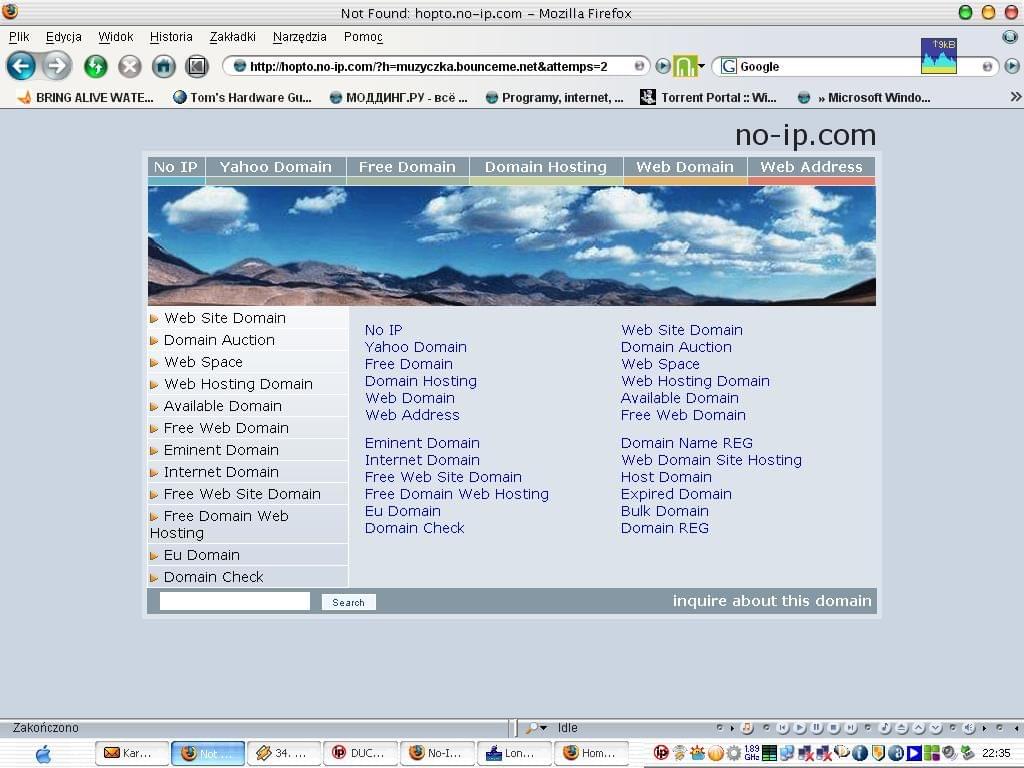This screenshot has width=1024, height=768.
Task: Click Web Space in left sidebar
Action: pyautogui.click(x=203, y=362)
